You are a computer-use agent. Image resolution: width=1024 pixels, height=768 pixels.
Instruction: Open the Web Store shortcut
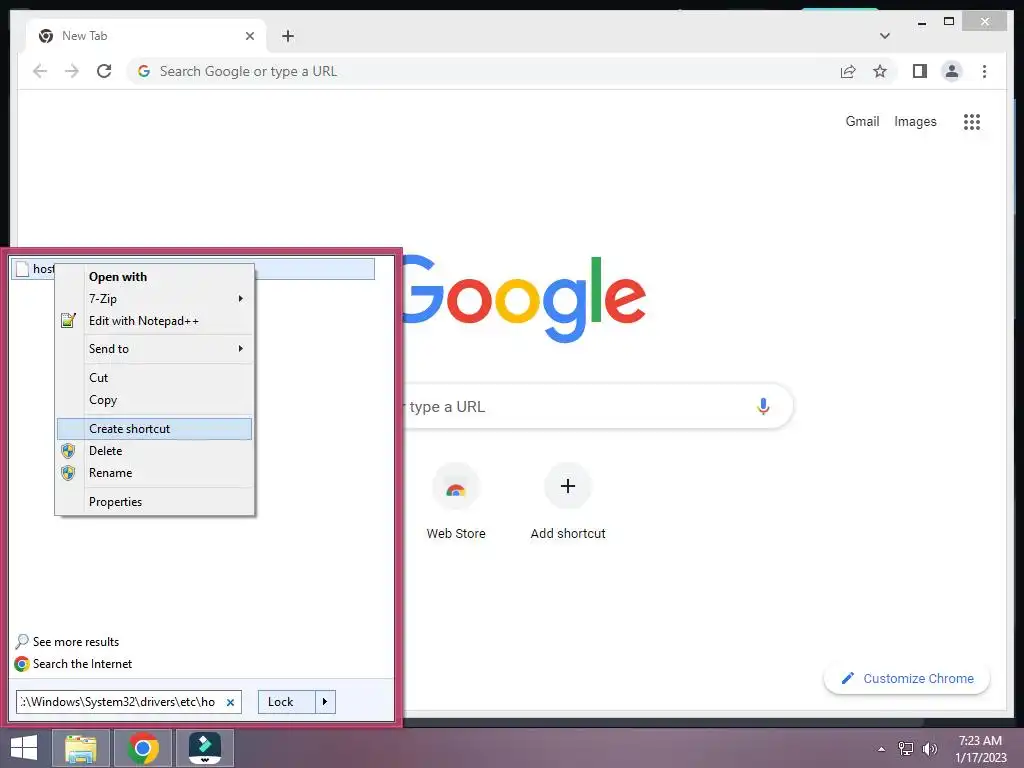click(456, 502)
